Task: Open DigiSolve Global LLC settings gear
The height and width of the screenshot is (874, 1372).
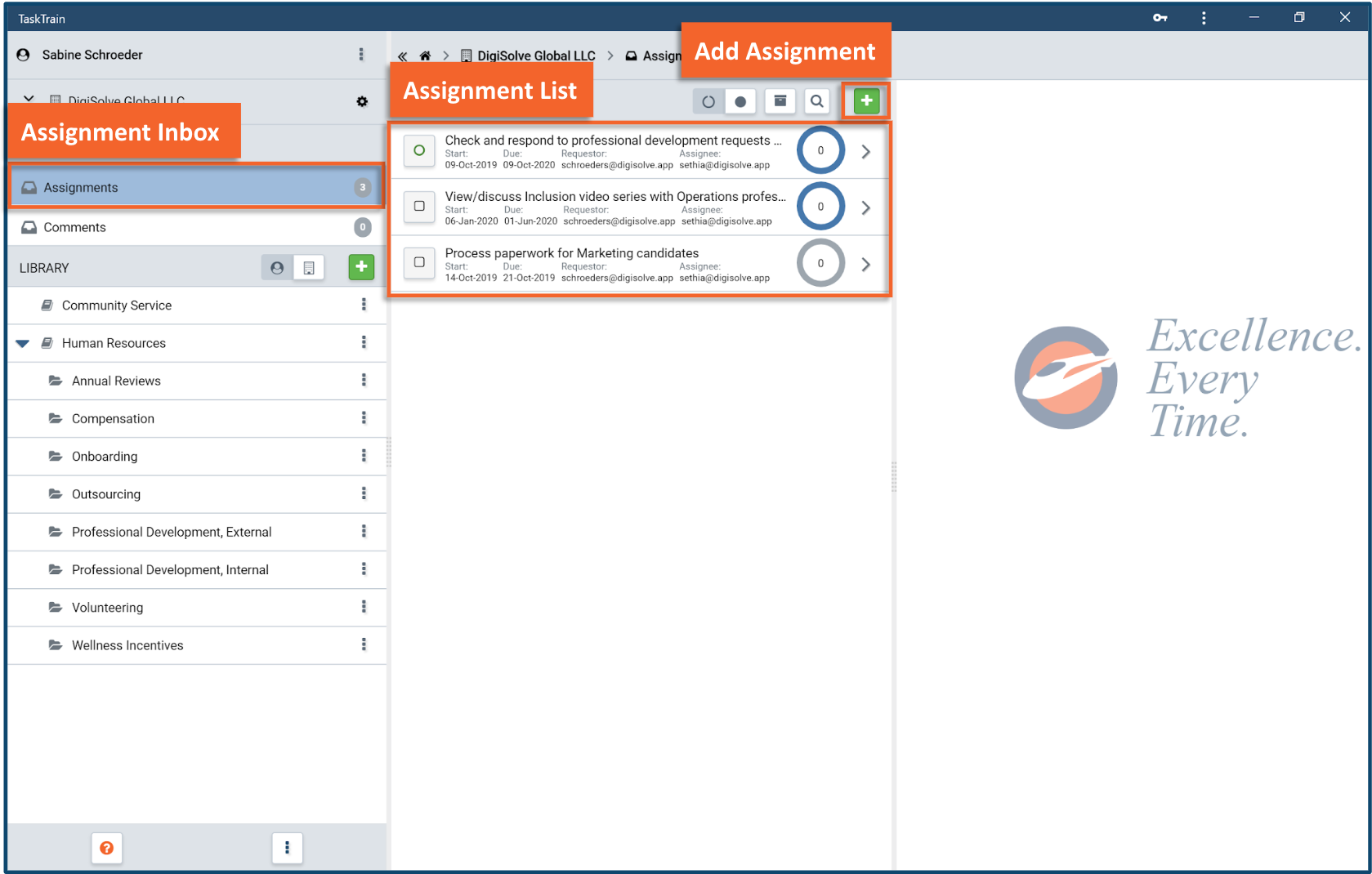Action: [x=362, y=101]
